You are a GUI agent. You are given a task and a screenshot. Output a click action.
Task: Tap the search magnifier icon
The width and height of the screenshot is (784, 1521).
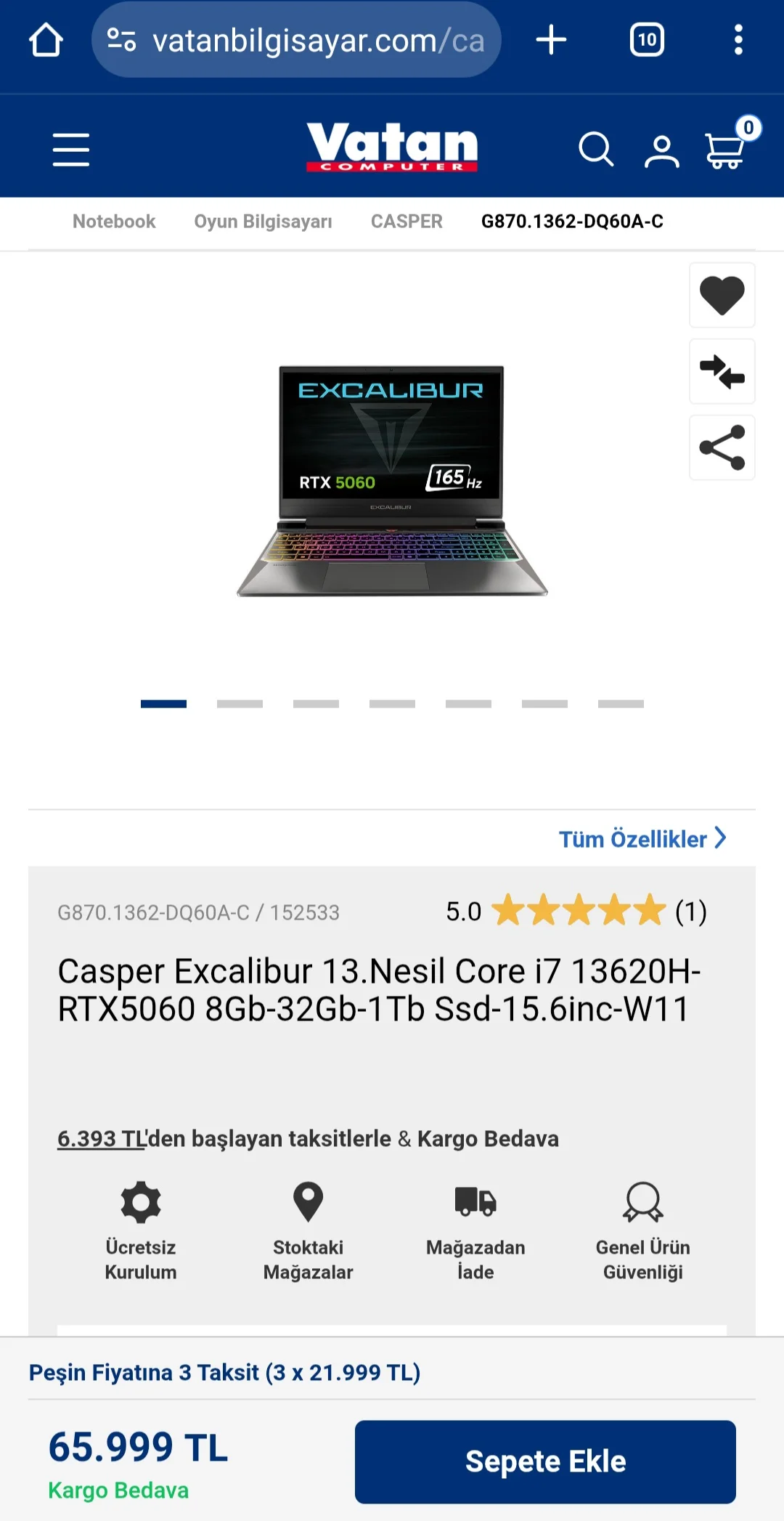596,150
